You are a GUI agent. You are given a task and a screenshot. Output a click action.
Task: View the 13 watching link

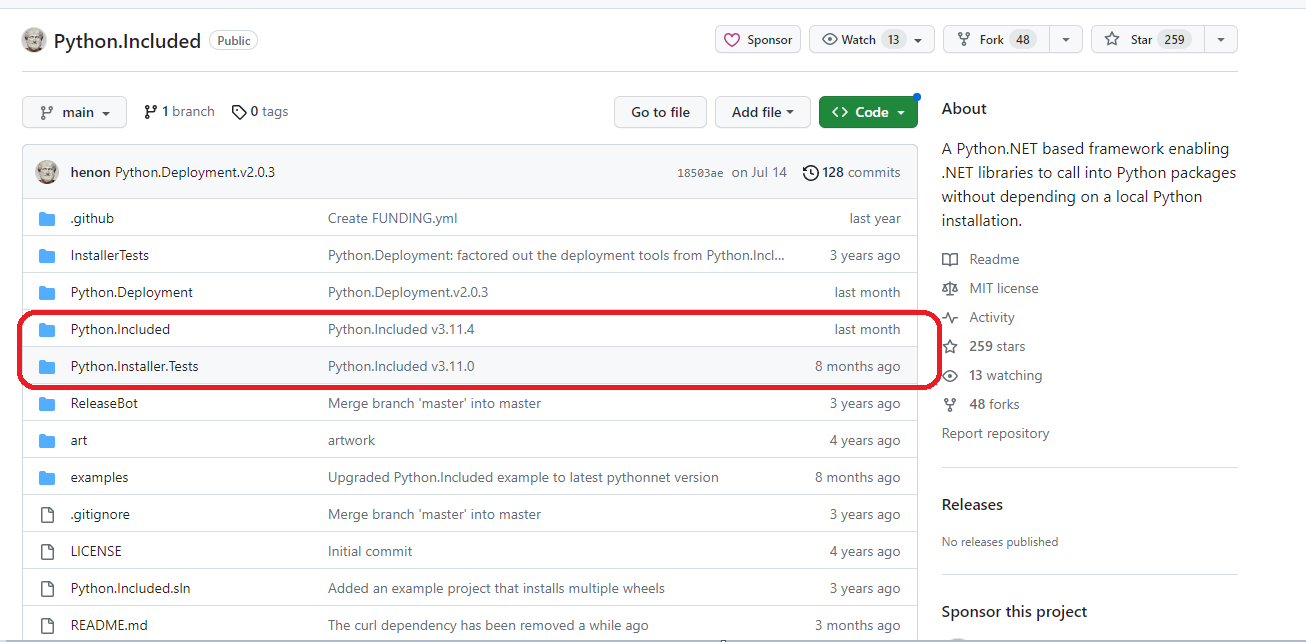[992, 375]
